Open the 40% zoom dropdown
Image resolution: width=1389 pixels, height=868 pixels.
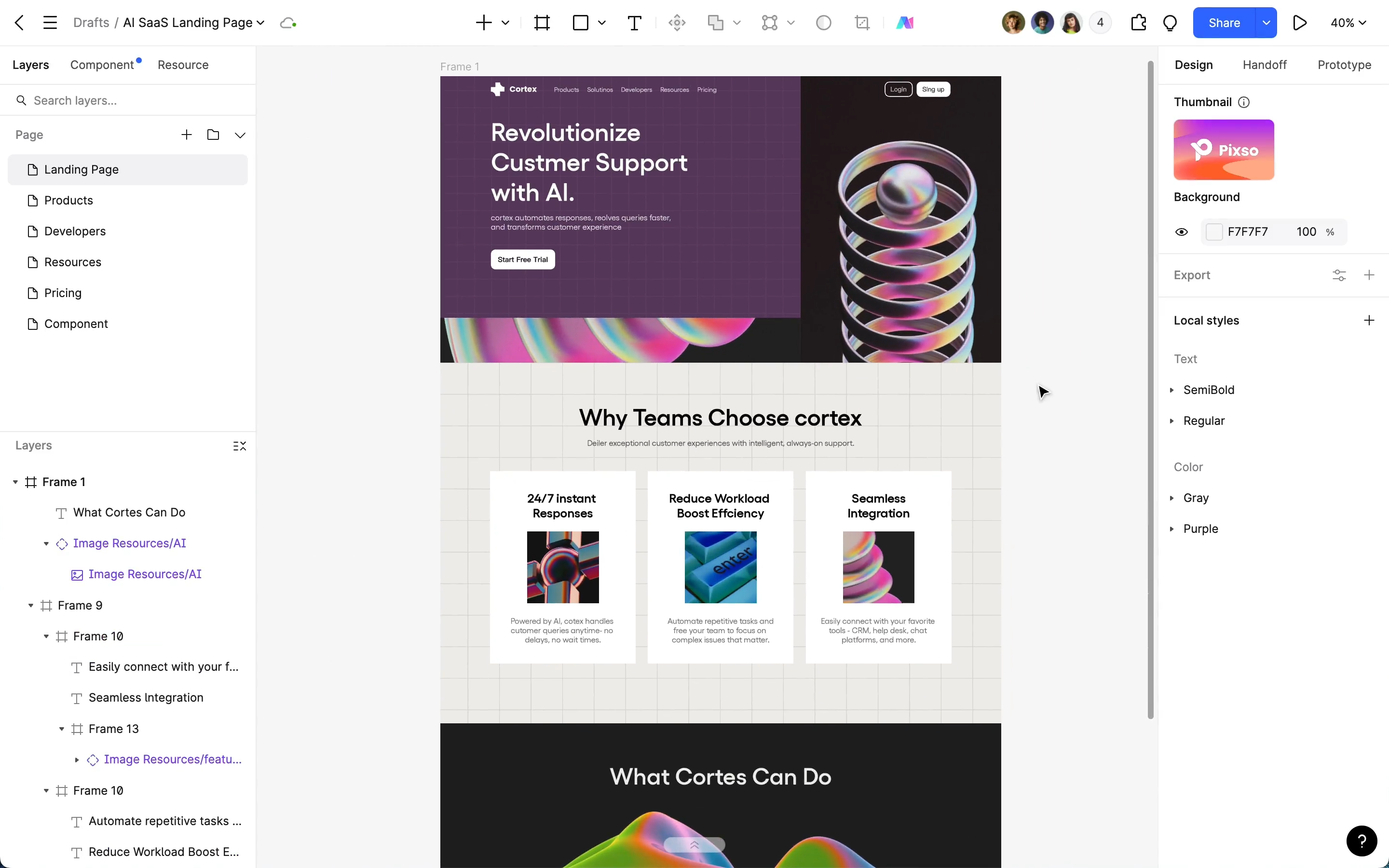click(x=1348, y=23)
